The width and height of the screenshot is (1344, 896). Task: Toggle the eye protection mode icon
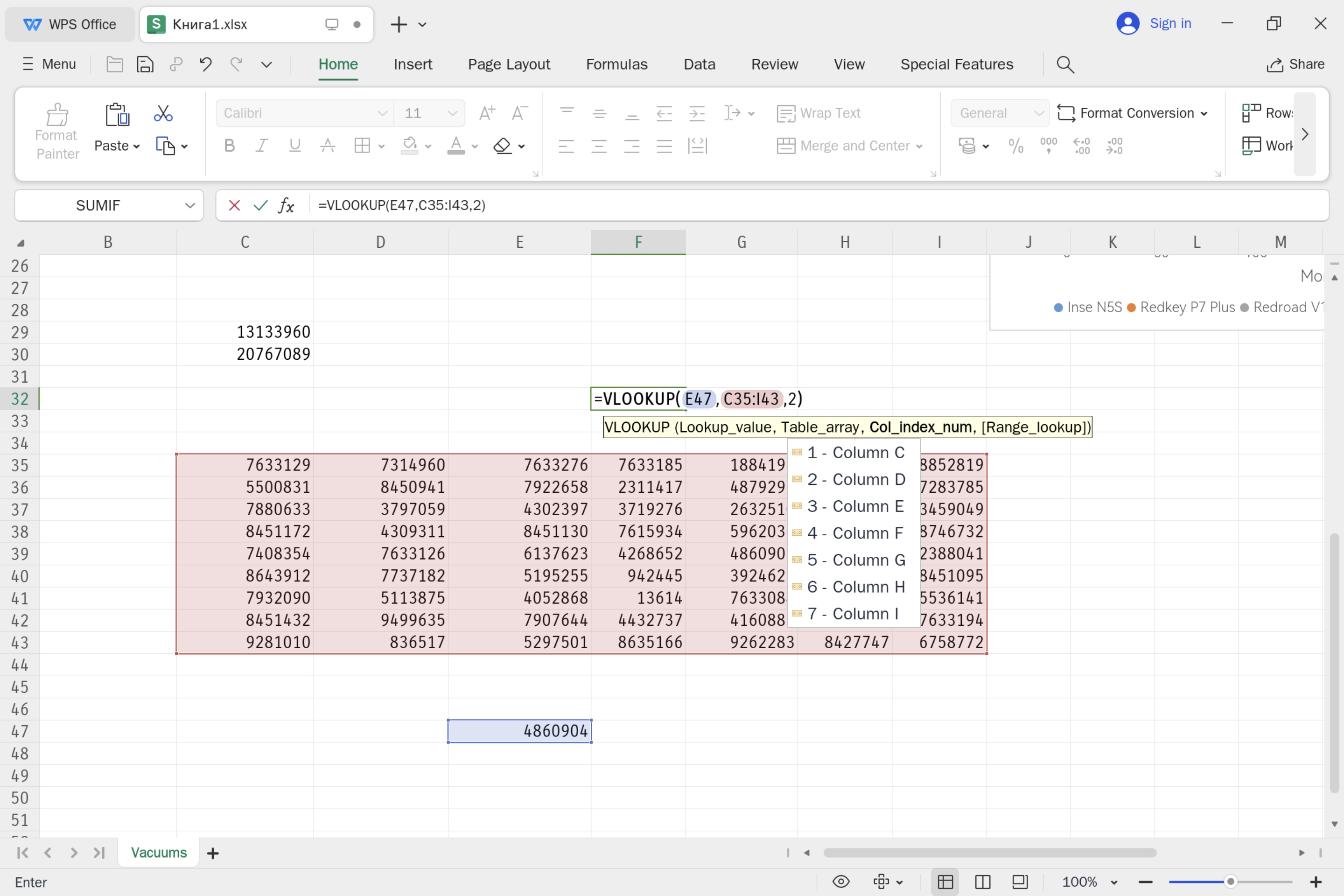(841, 882)
